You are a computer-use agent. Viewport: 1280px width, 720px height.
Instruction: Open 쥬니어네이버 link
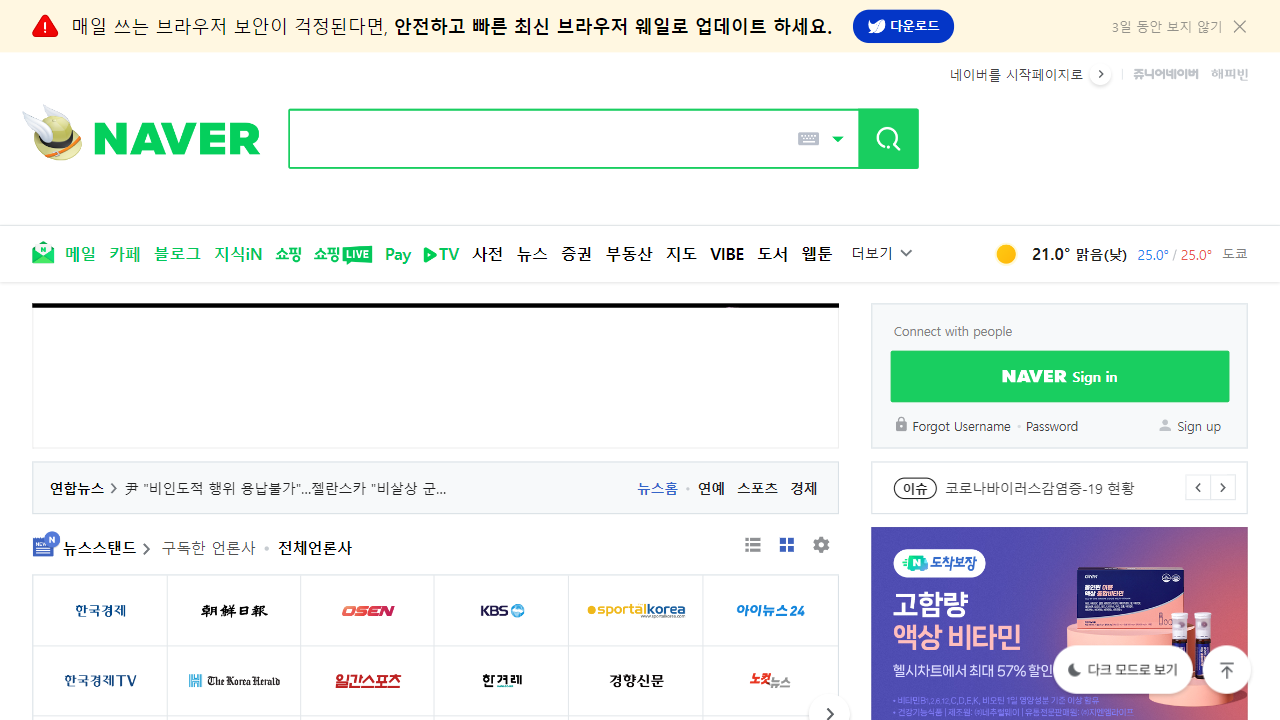click(1166, 74)
